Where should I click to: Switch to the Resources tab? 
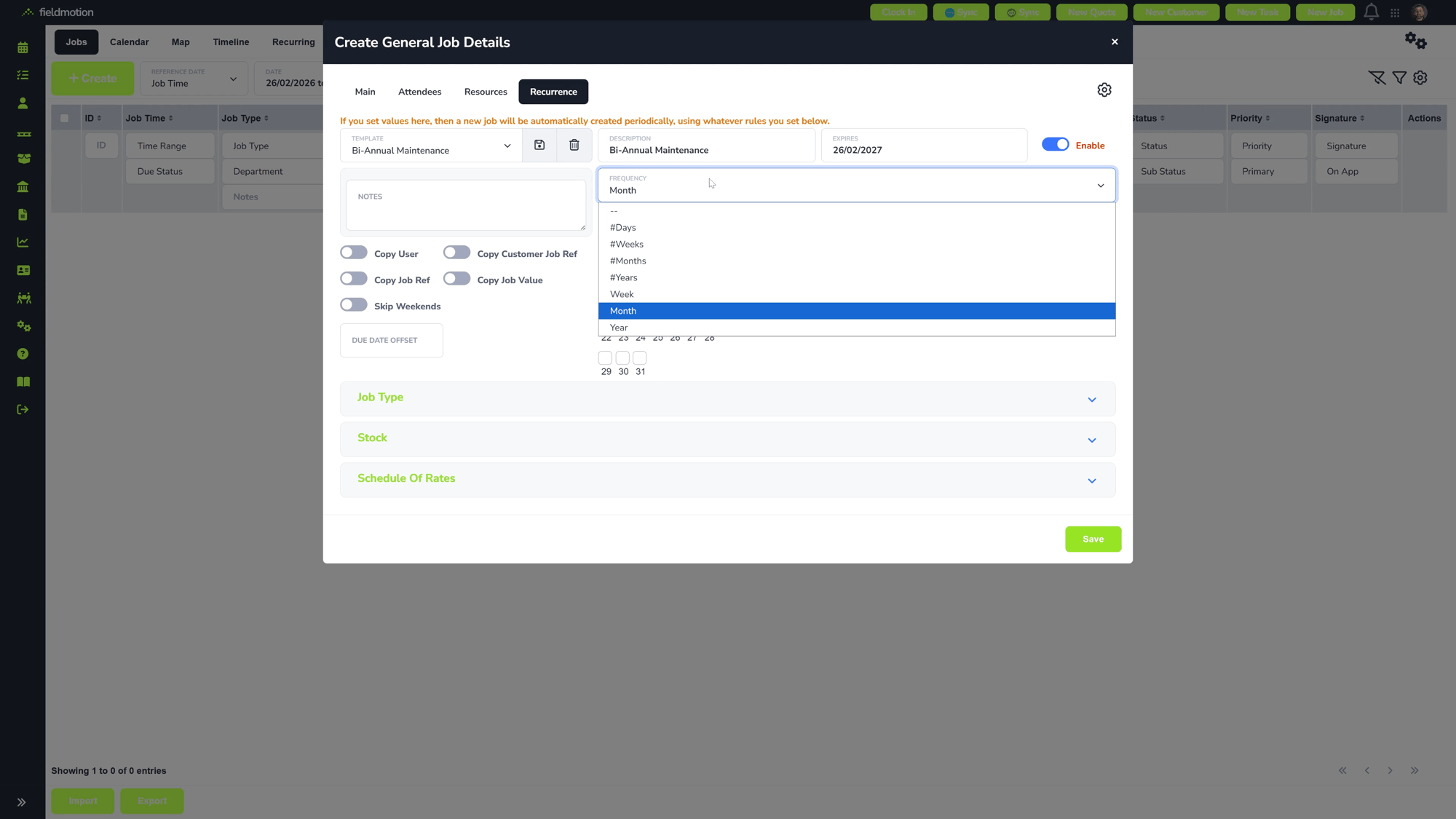tap(486, 92)
